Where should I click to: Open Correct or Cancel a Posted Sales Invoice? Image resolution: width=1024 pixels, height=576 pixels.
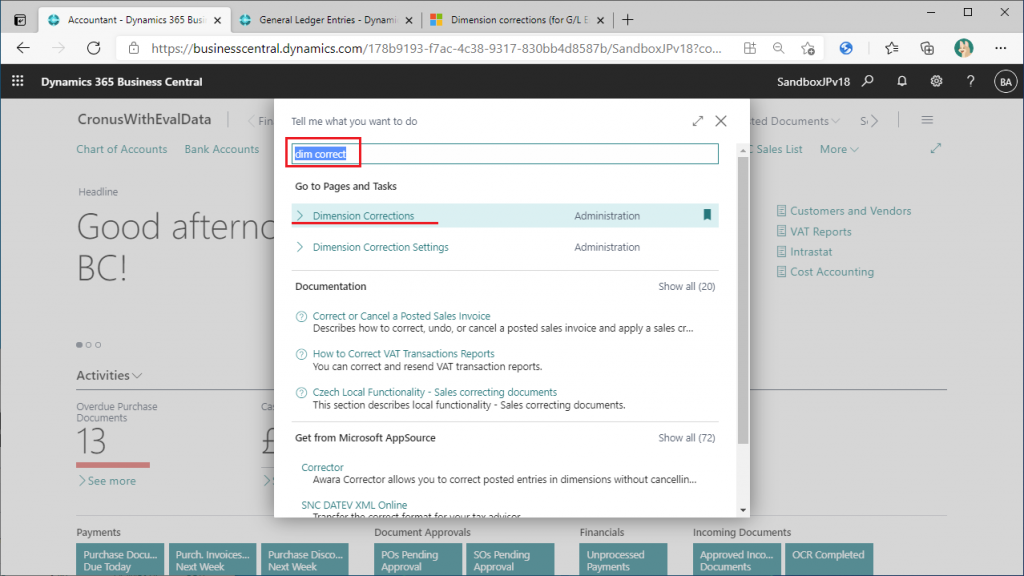[402, 316]
